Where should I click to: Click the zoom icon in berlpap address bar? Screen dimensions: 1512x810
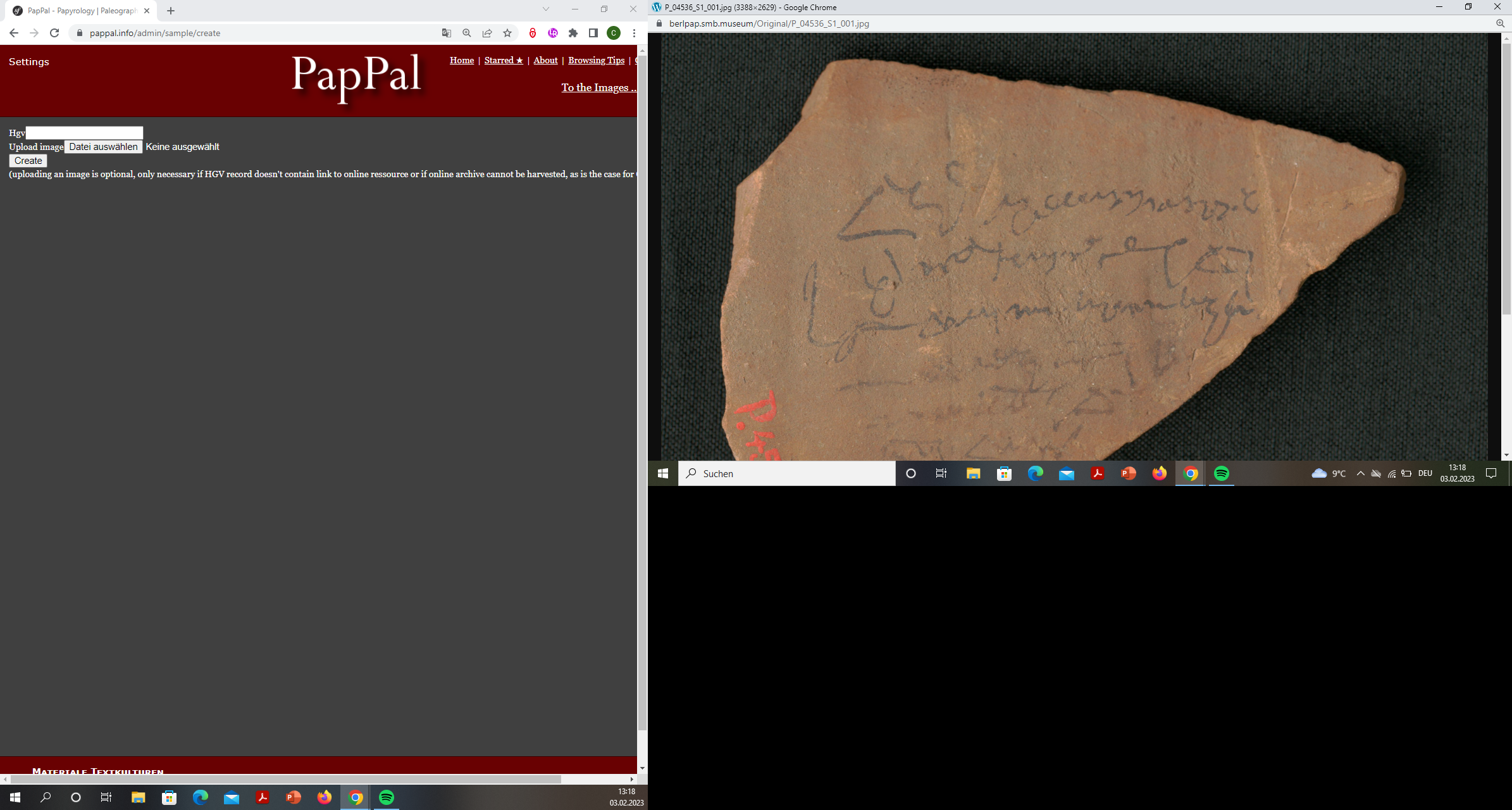pos(1500,23)
